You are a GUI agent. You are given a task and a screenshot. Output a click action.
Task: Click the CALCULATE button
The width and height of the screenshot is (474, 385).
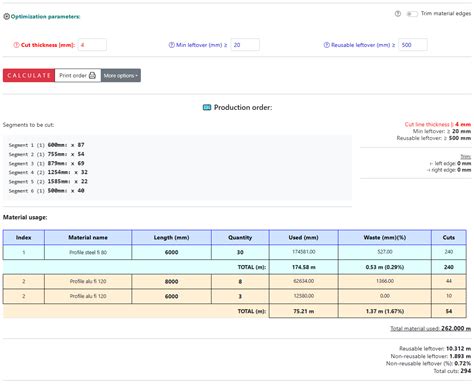[29, 75]
